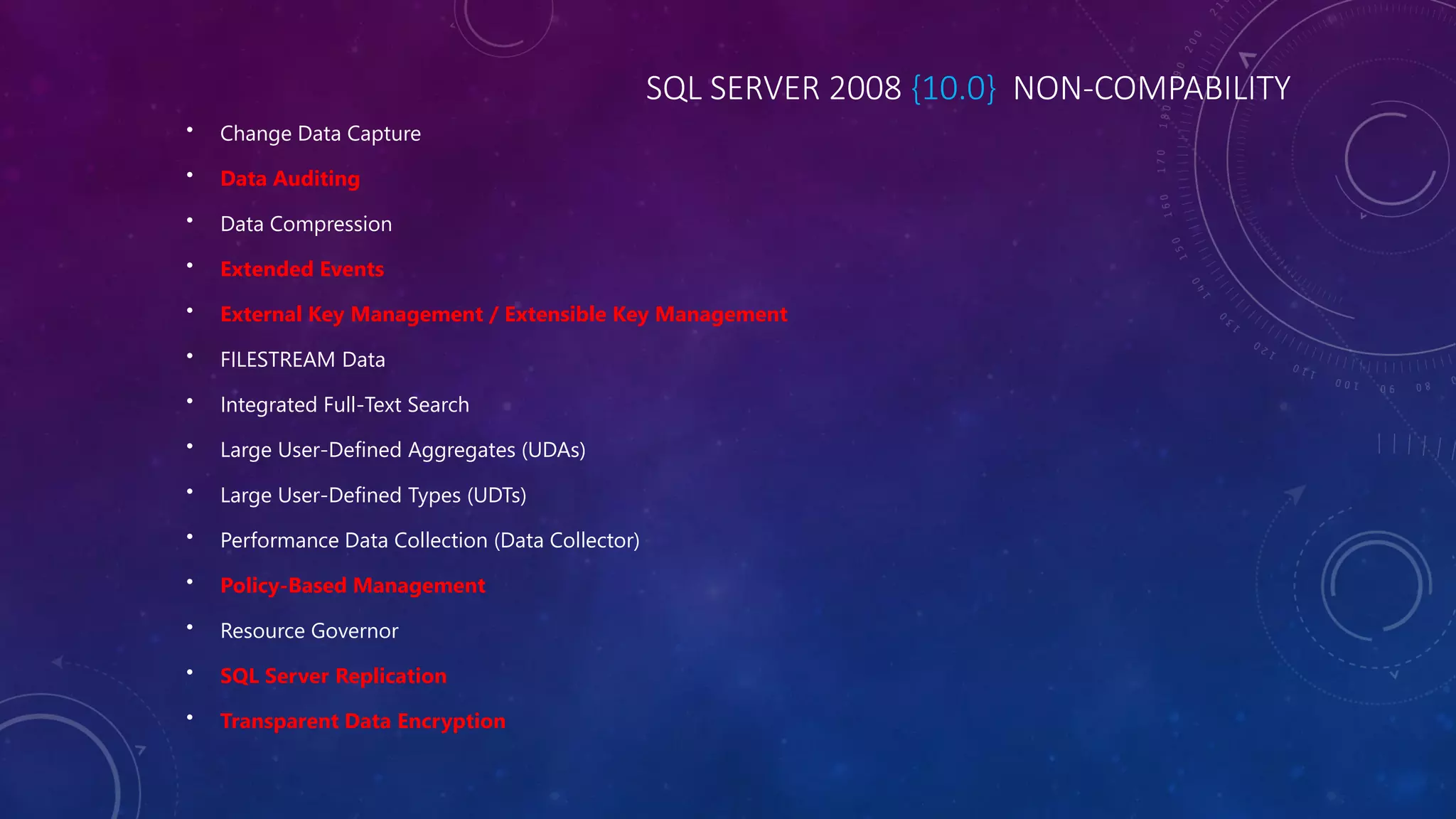Click the red 'Extended Events' item
The width and height of the screenshot is (1456, 819).
(302, 269)
